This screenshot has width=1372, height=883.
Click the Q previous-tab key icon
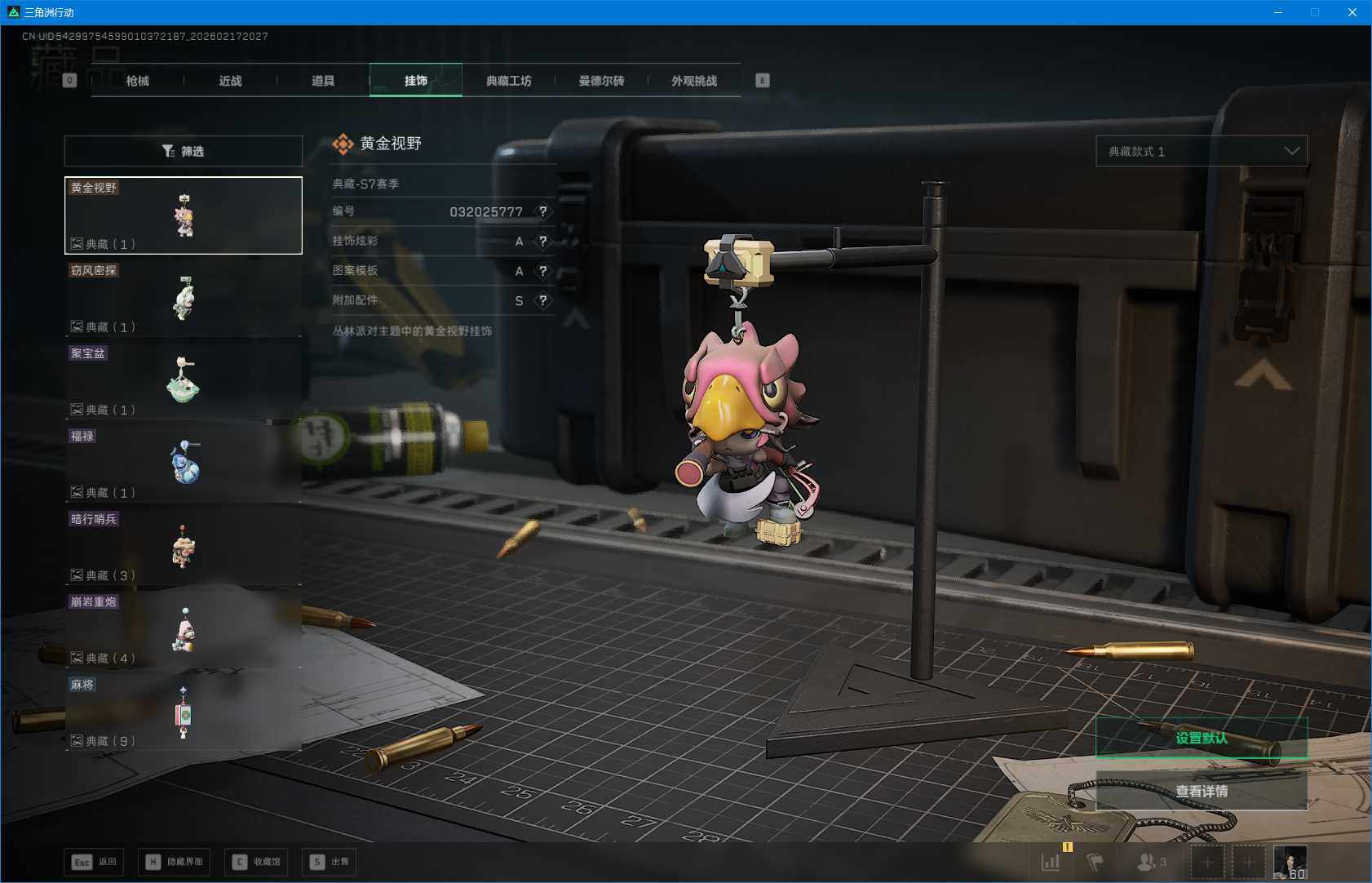tap(70, 81)
